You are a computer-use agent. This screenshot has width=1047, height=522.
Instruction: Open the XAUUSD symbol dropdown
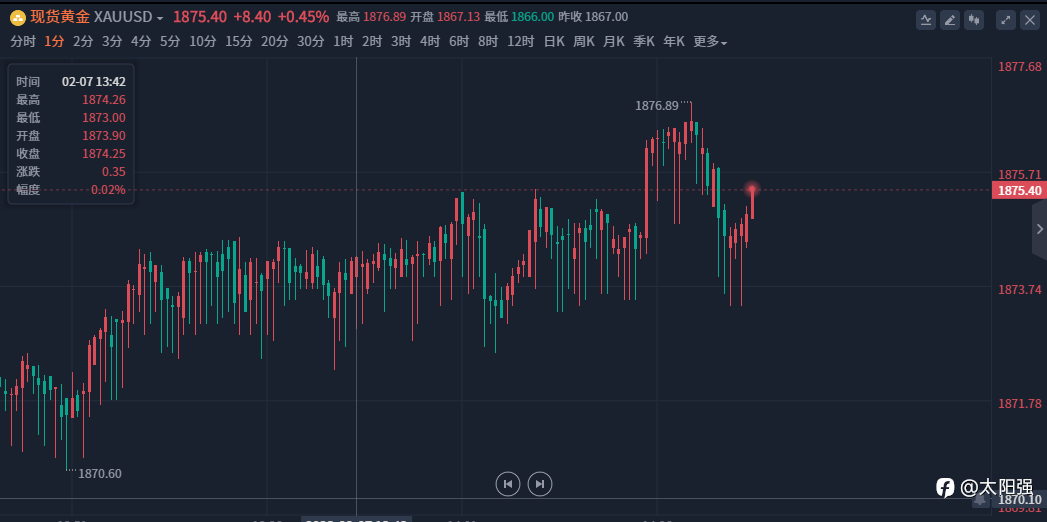160,18
